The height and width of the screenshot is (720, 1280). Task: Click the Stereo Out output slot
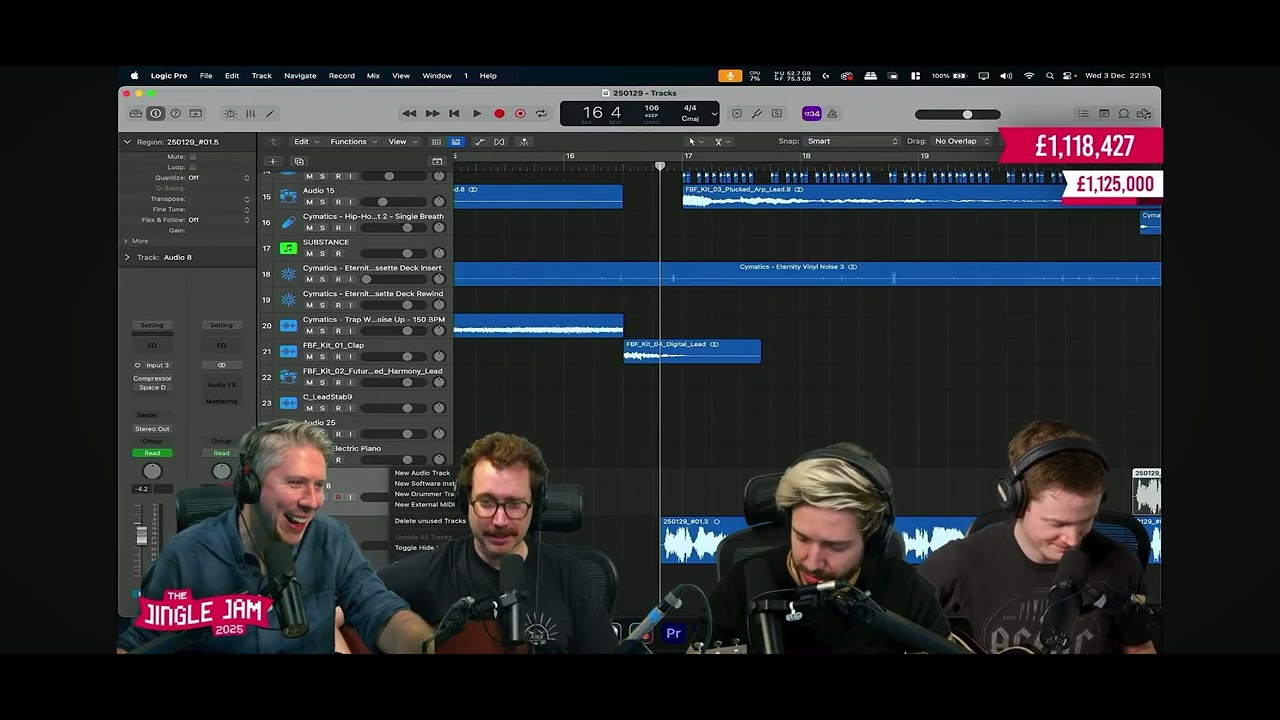tap(152, 429)
